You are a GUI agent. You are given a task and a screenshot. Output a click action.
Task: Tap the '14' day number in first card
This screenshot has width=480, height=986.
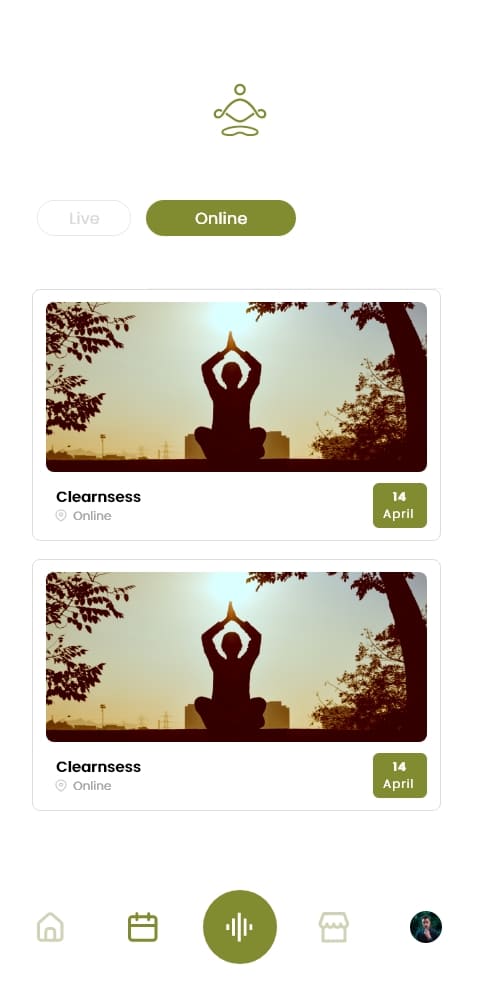coord(399,497)
